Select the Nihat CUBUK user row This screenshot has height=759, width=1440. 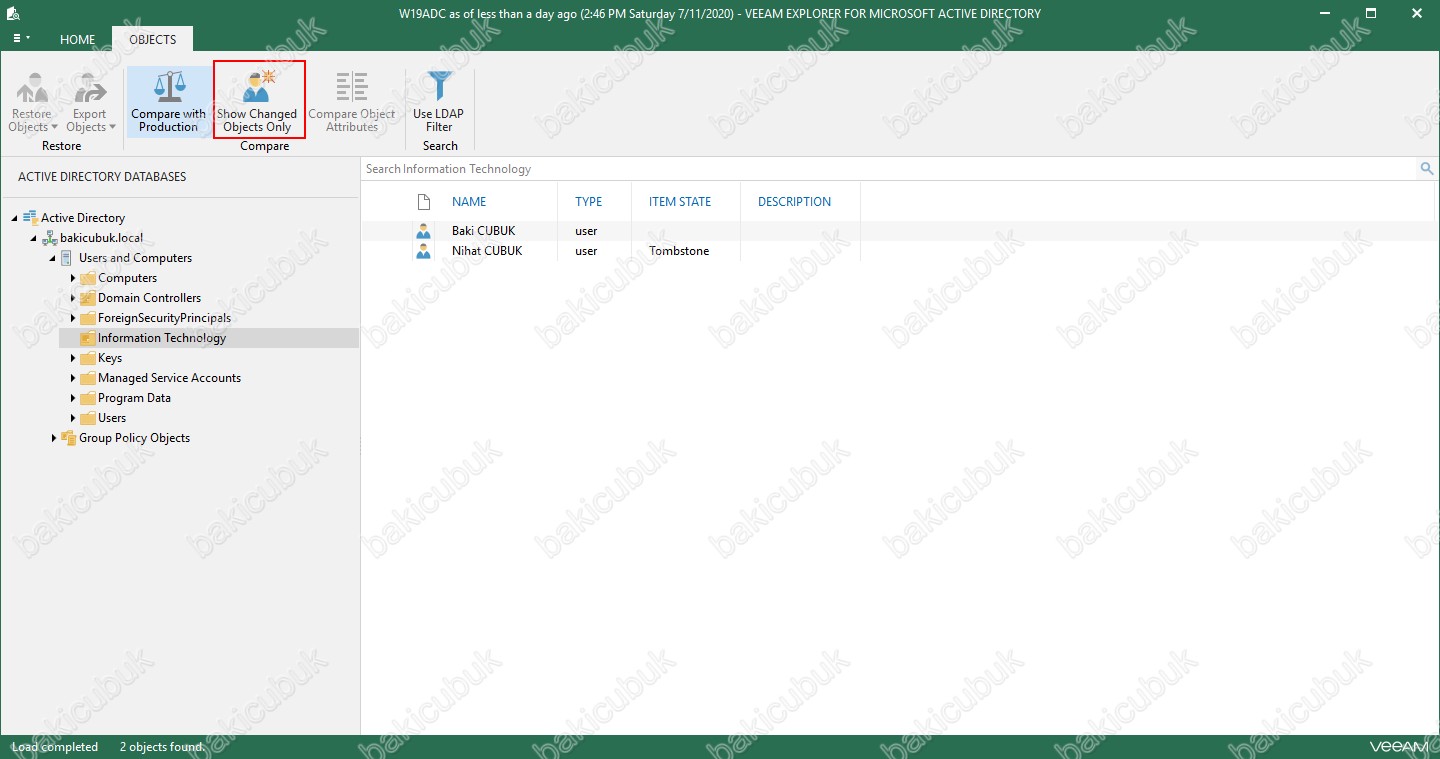[898, 251]
